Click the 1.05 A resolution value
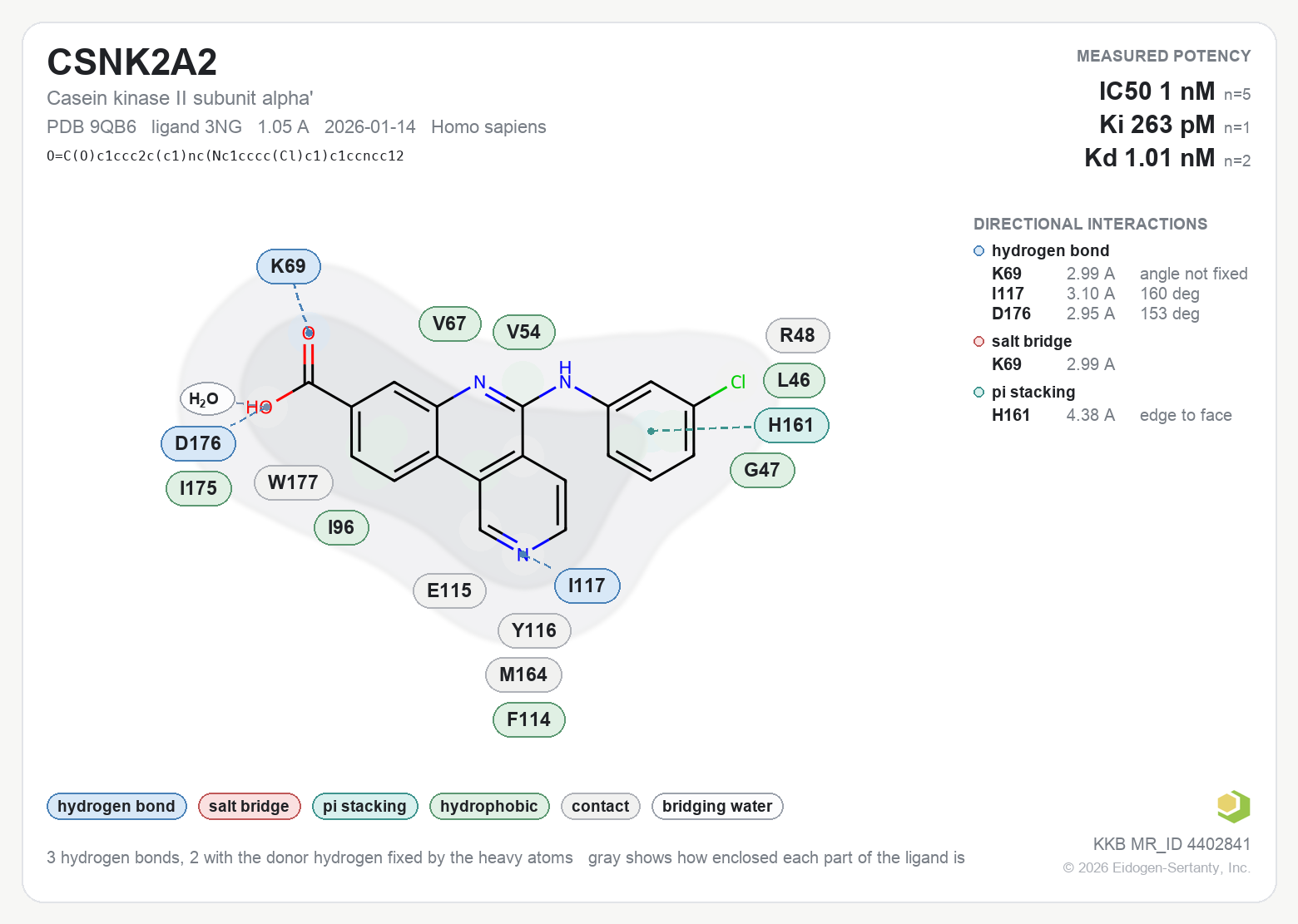 tap(283, 127)
